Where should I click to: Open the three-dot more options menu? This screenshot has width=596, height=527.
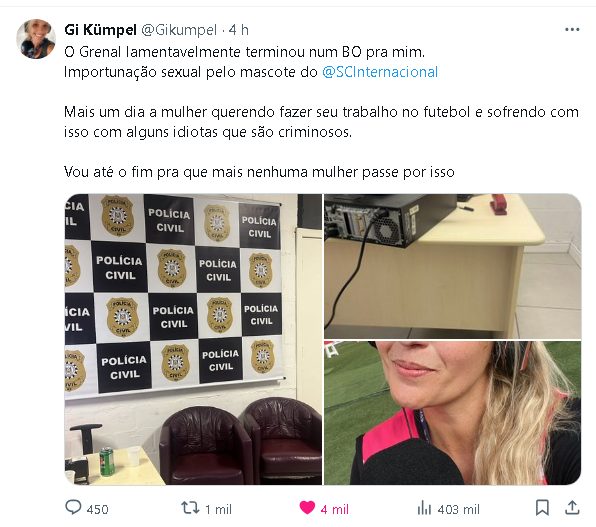tap(572, 30)
